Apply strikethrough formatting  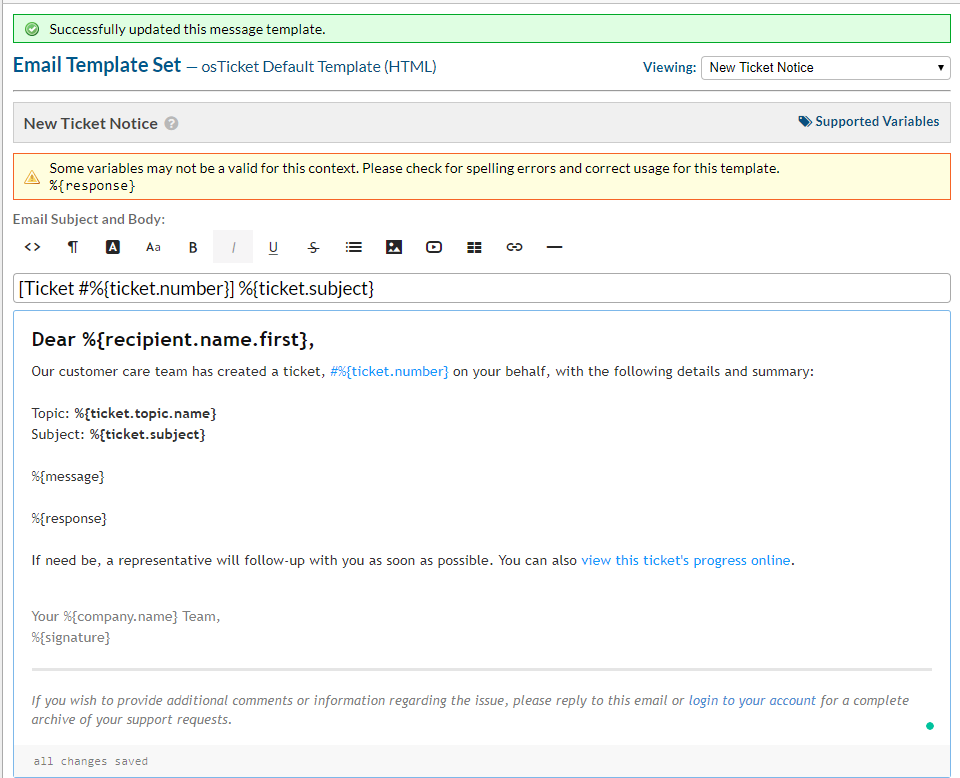click(x=313, y=247)
